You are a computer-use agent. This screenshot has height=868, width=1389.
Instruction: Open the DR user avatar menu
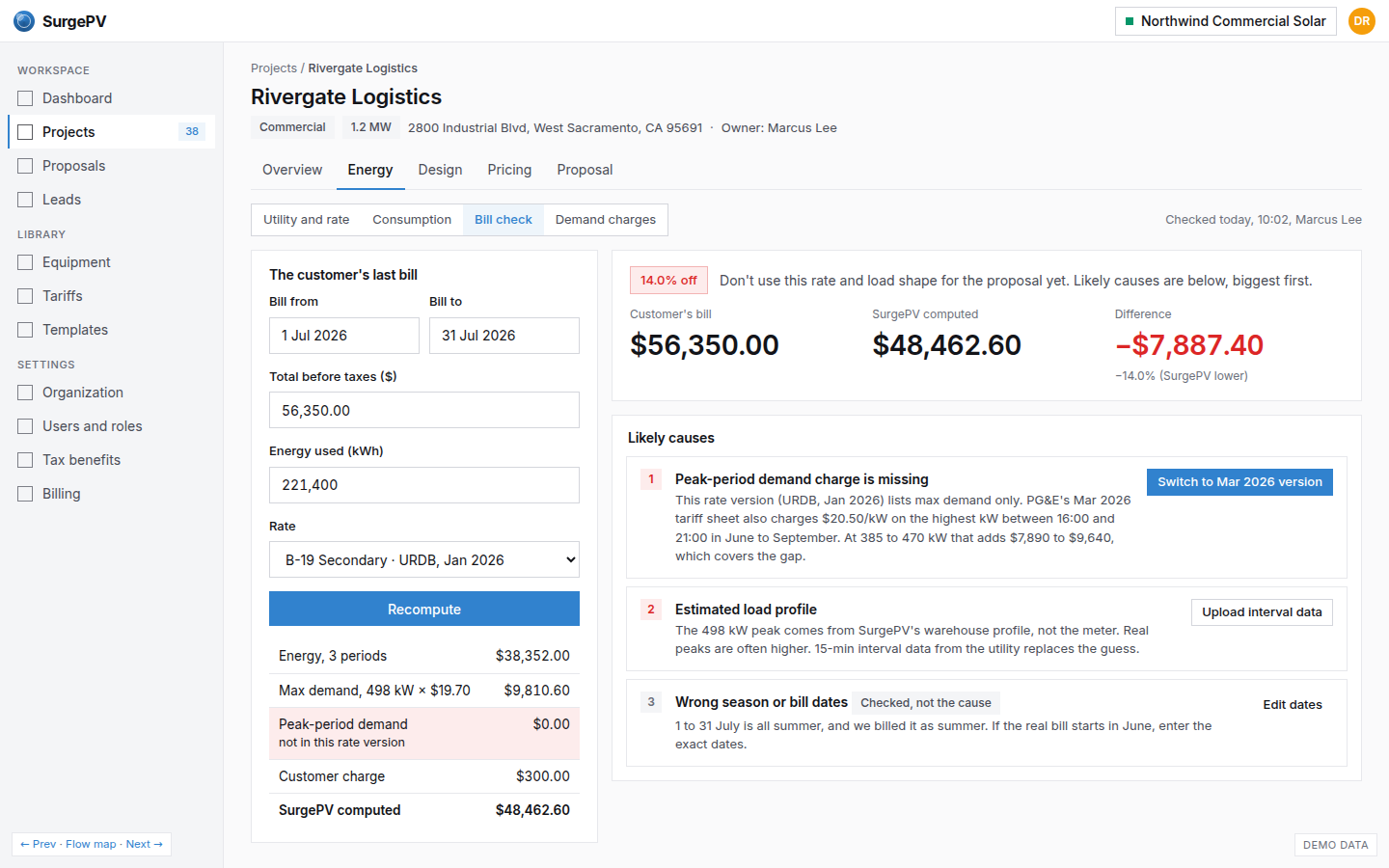tap(1362, 21)
